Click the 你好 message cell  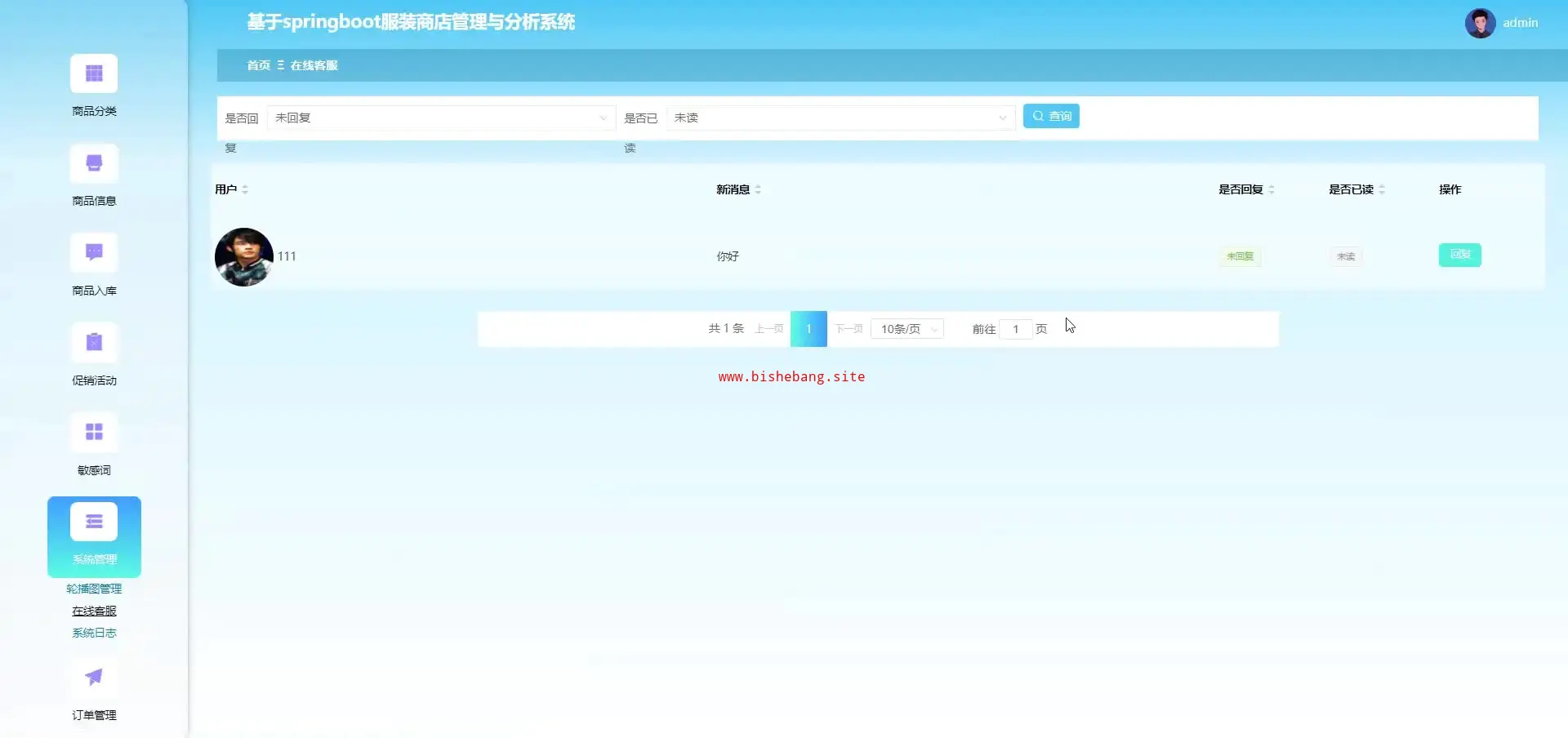pyautogui.click(x=728, y=256)
